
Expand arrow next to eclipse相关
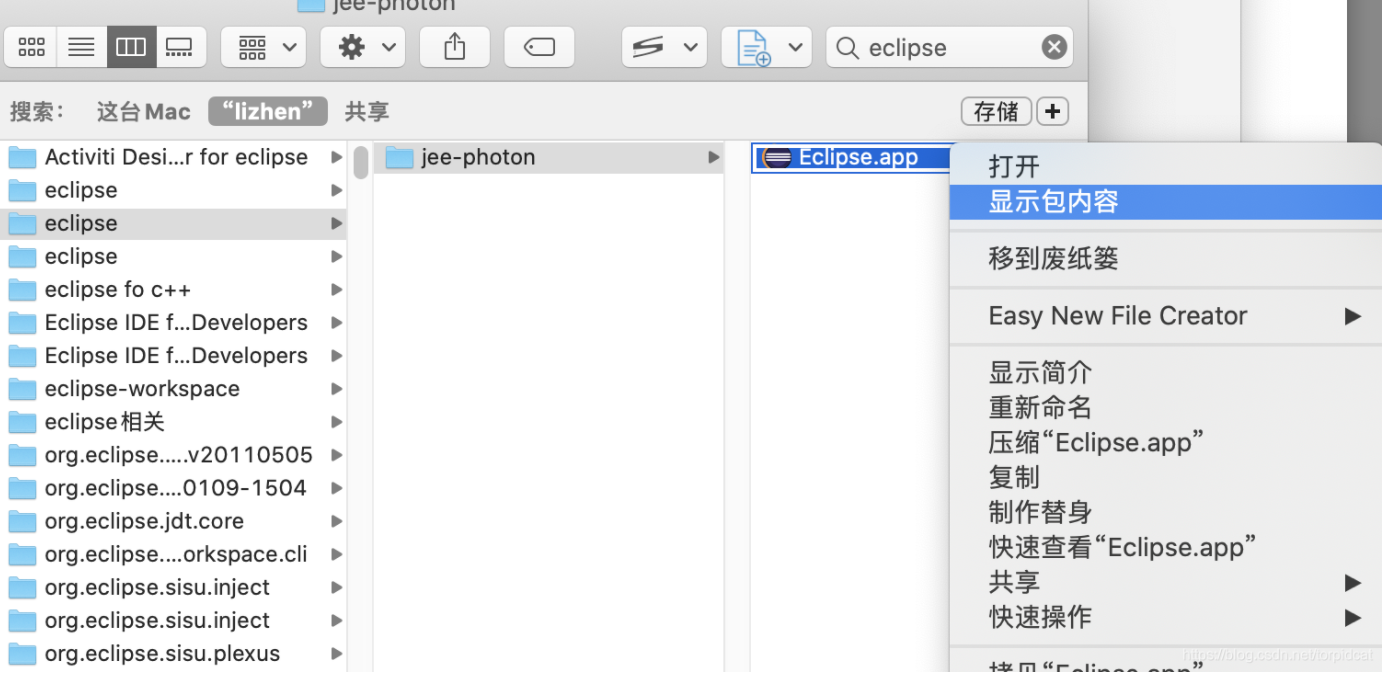tap(336, 422)
